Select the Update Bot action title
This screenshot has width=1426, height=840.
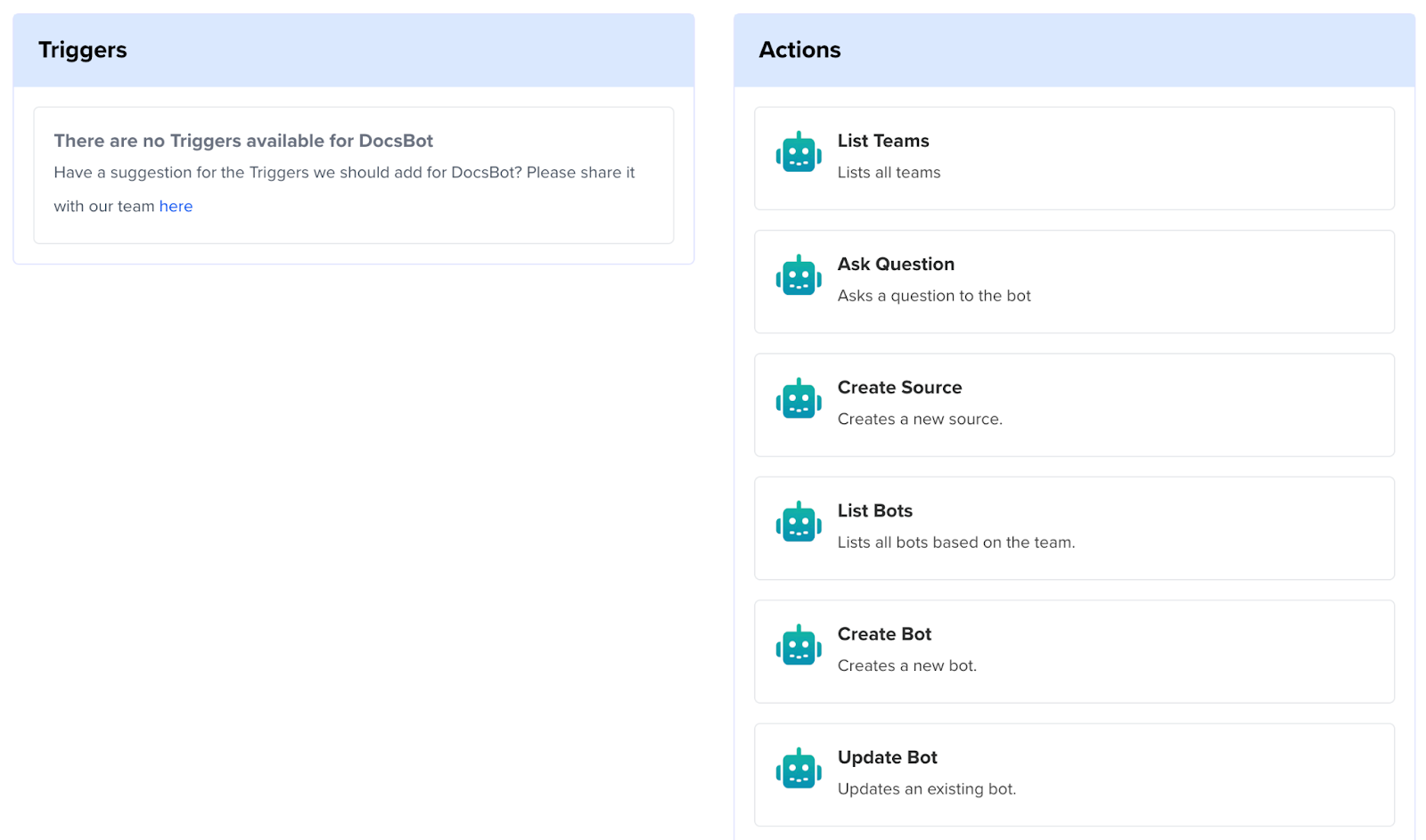[x=888, y=757]
